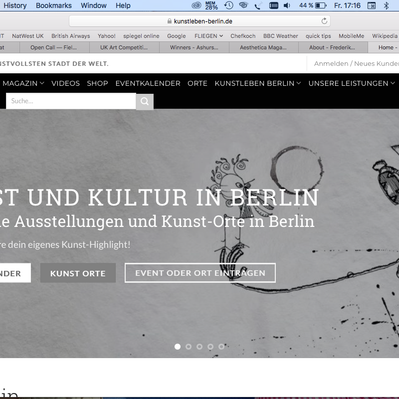Select the fifth slideshow dot
Viewport: 399px width, 399px height.
pyautogui.click(x=221, y=347)
